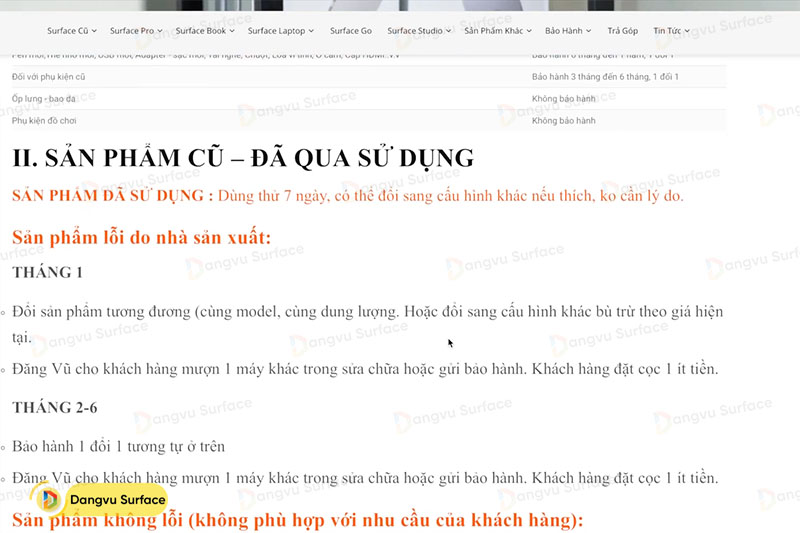Go to the Surface Go page
Viewport: 800px width, 533px height.
click(351, 31)
